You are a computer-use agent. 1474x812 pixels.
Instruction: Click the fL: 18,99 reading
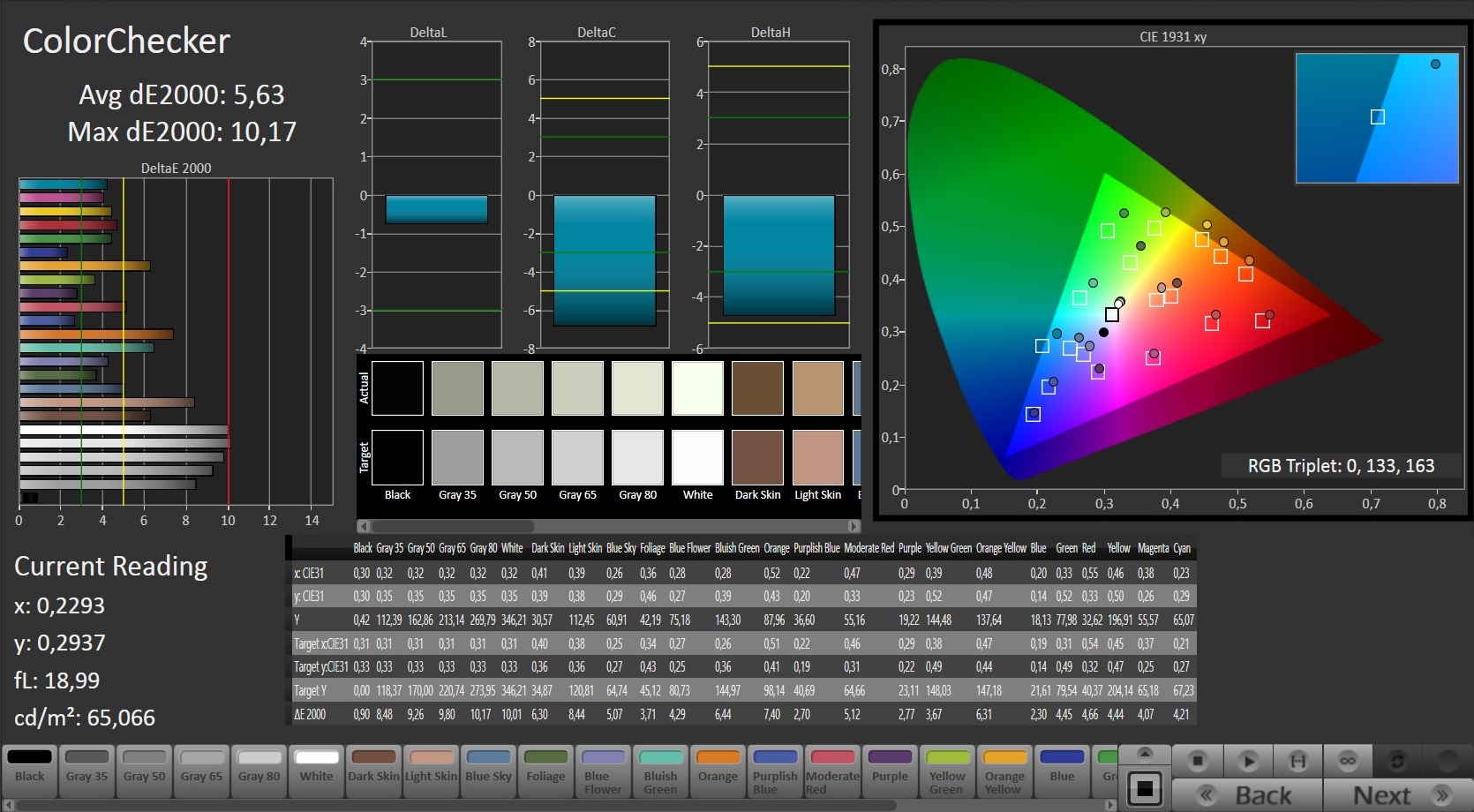pyautogui.click(x=57, y=680)
